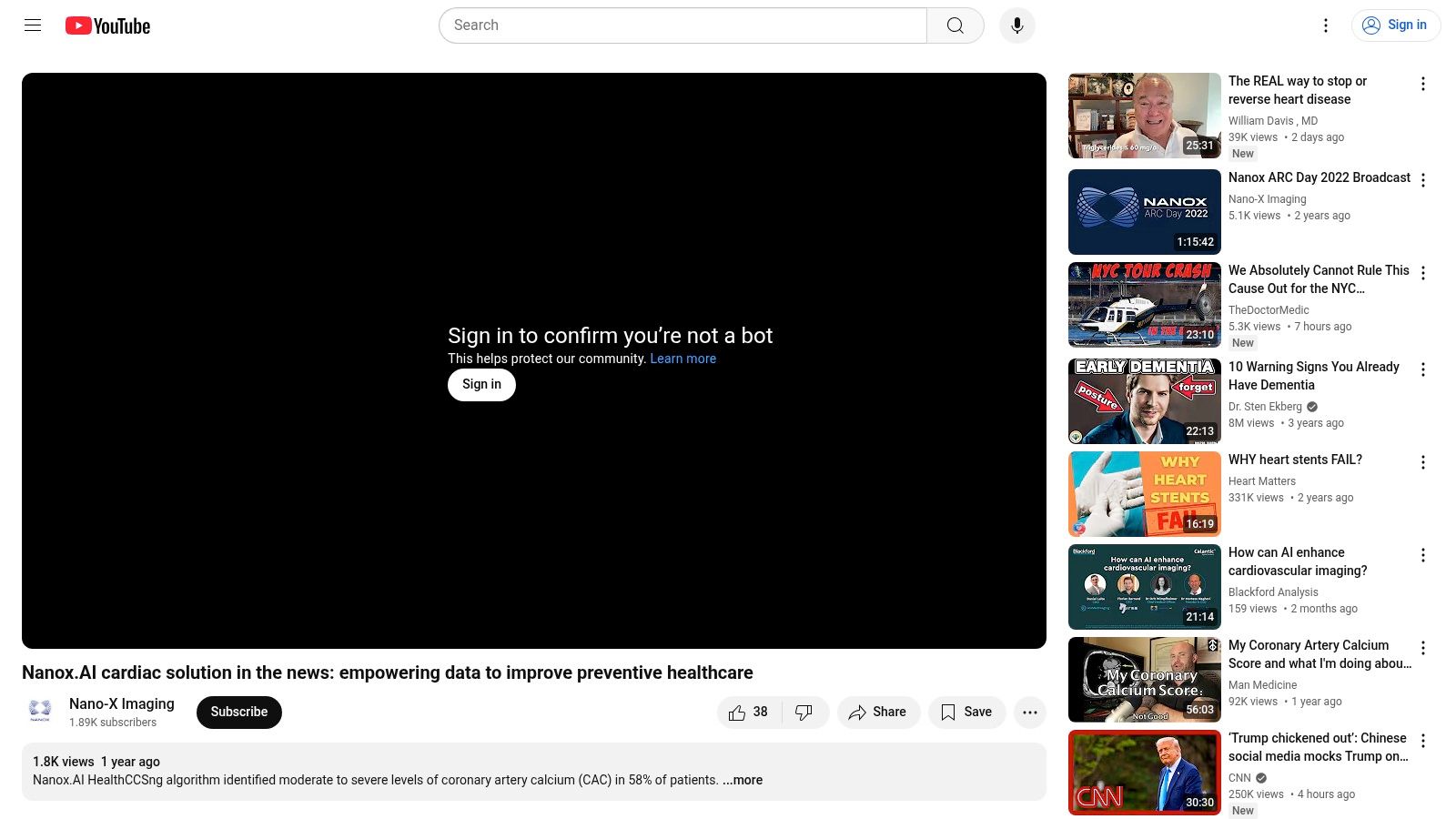Click the magnifier search button
Viewport: 1456px width, 819px height.
[x=955, y=25]
